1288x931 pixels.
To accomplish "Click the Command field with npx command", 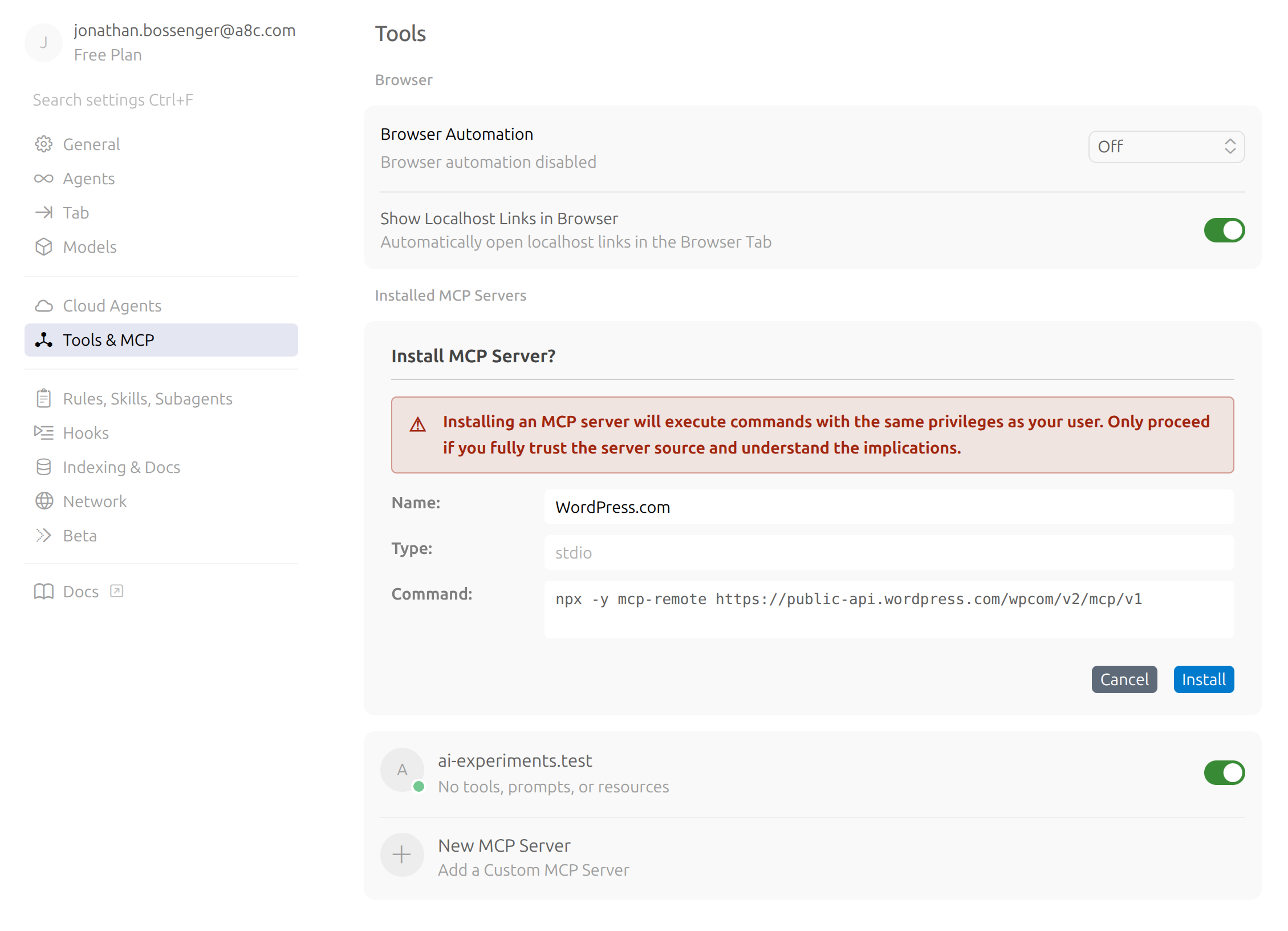I will [x=889, y=609].
